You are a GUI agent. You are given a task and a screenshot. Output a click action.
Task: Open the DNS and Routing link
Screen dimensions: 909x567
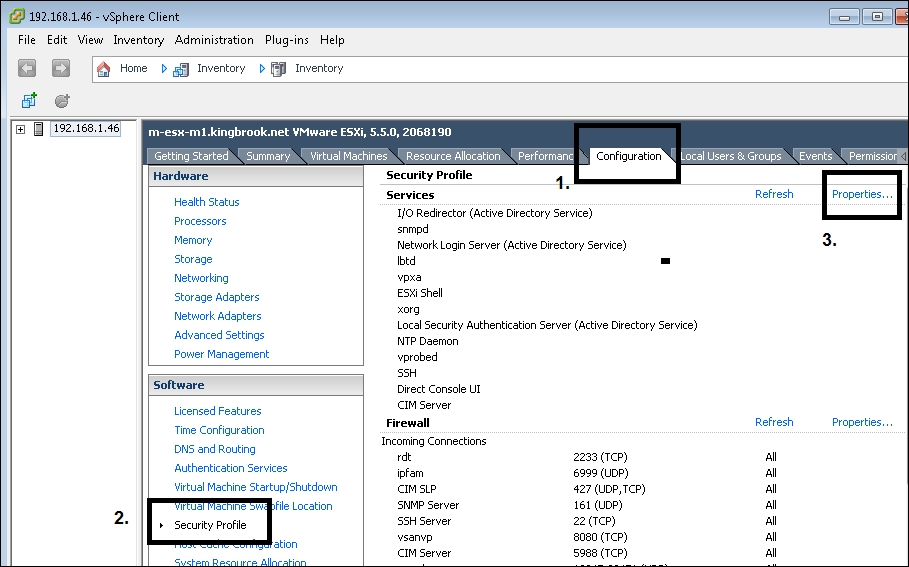pos(214,449)
